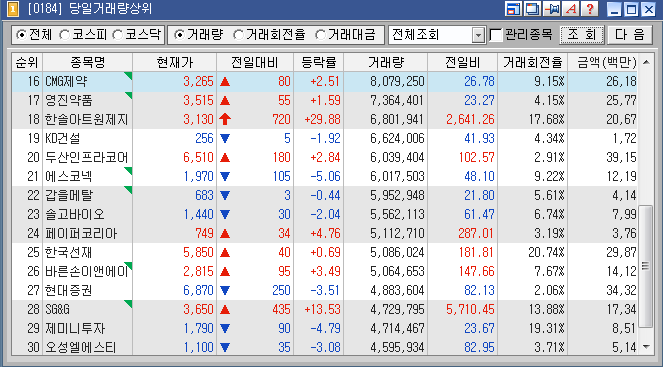Viewport: 663px width, 367px height.
Task: Click the rate cell -5.06
Action: (325, 176)
